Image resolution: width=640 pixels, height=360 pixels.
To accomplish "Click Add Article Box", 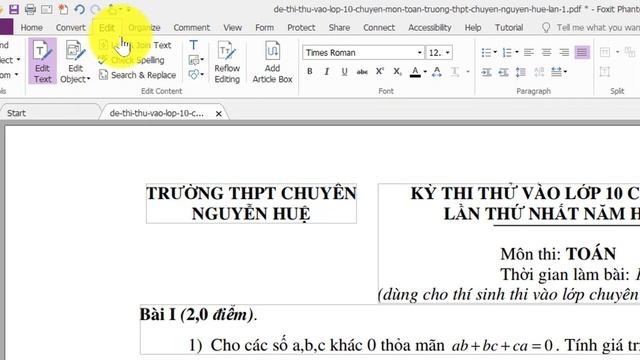I will [x=272, y=61].
